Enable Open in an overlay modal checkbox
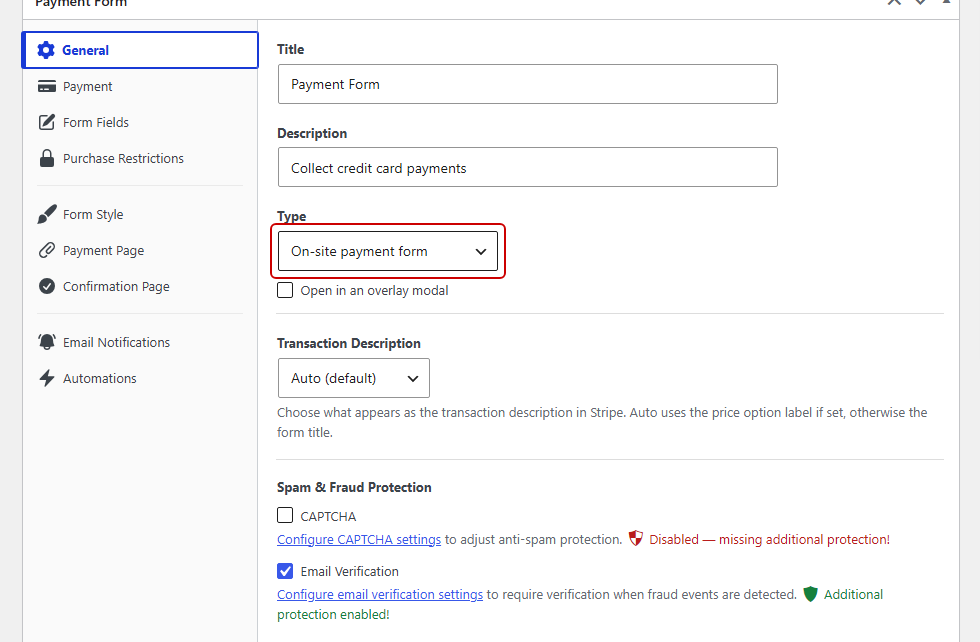This screenshot has height=642, width=980. pos(285,290)
